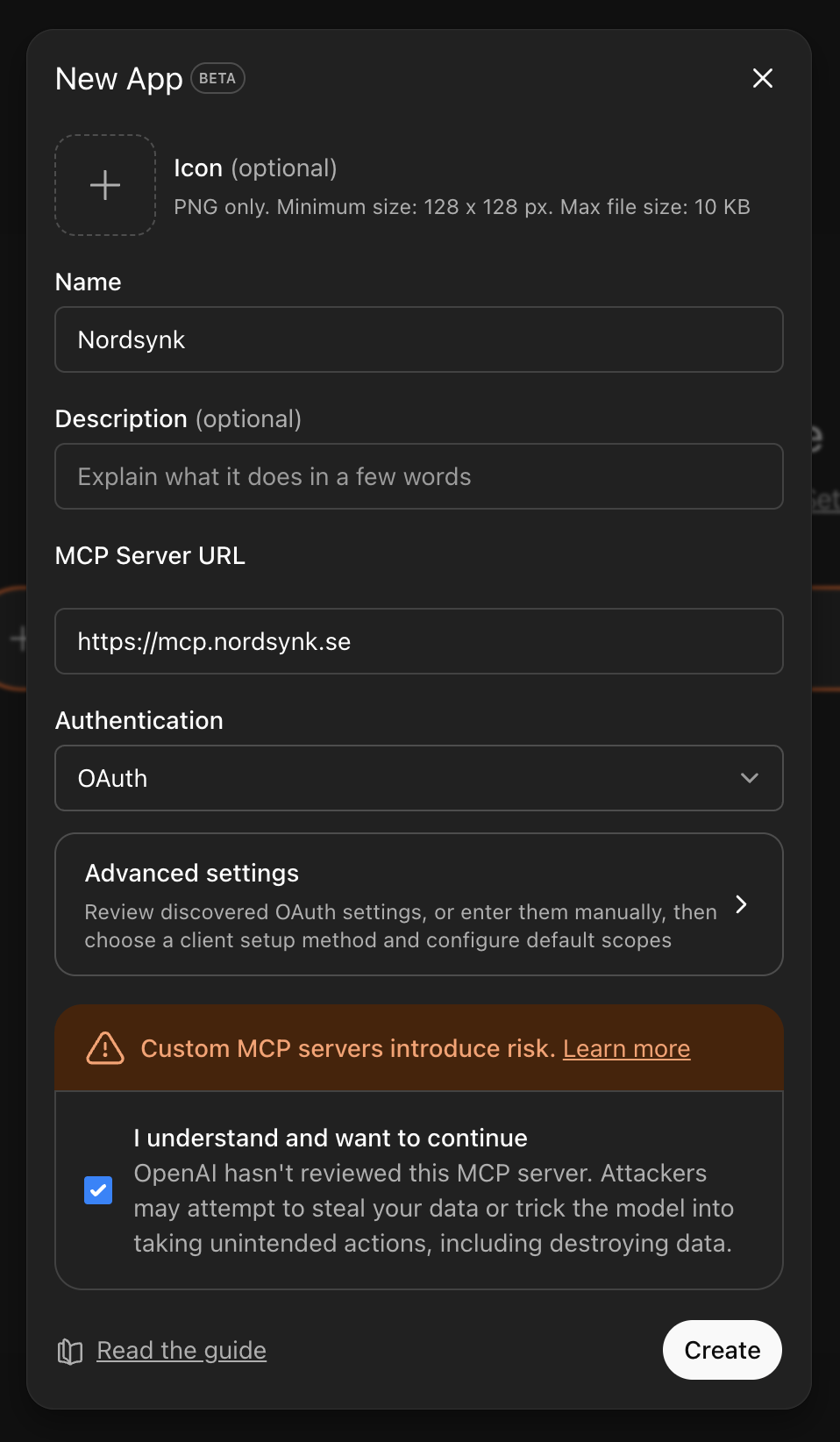This screenshot has height=1442, width=840.
Task: Expand Advanced settings section
Action: [419, 904]
